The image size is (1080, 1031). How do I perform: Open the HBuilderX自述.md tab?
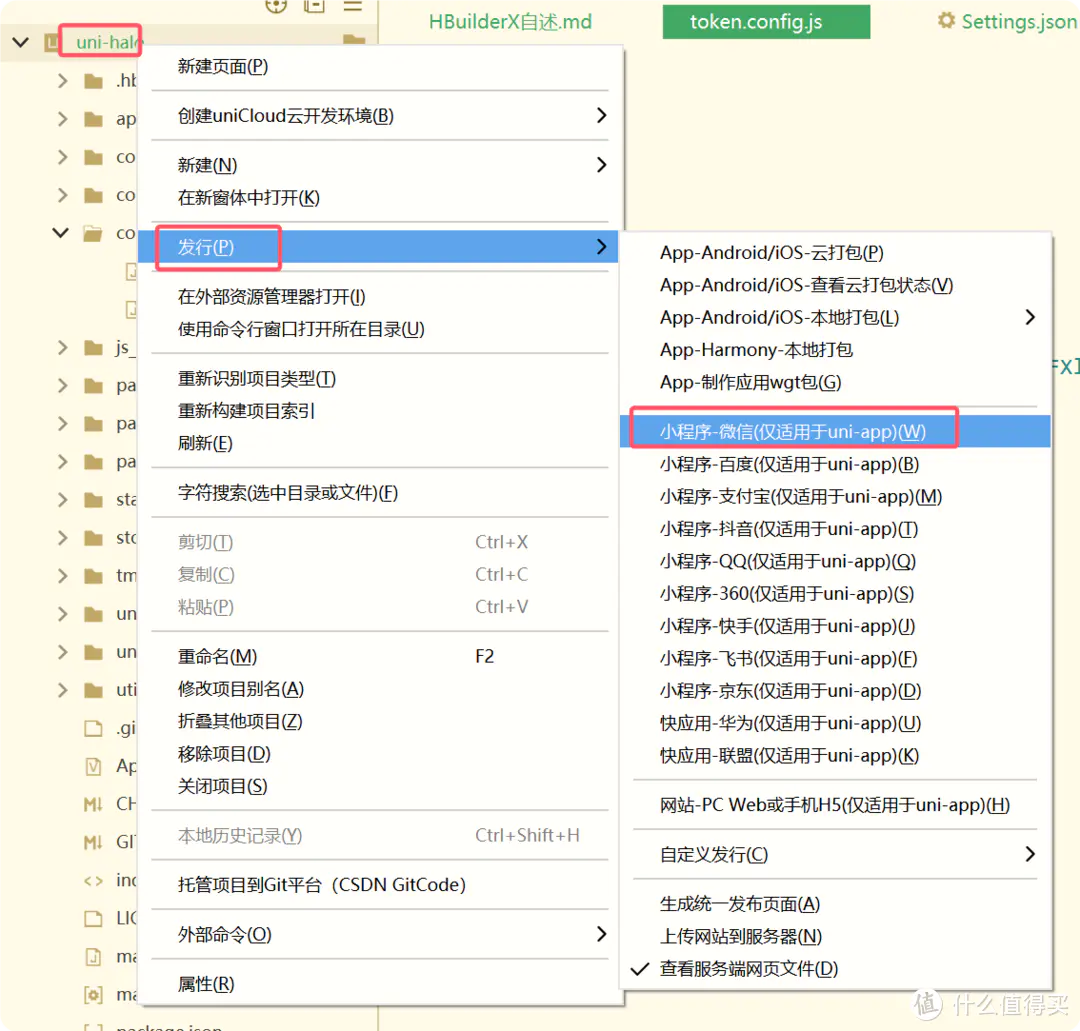tap(510, 22)
